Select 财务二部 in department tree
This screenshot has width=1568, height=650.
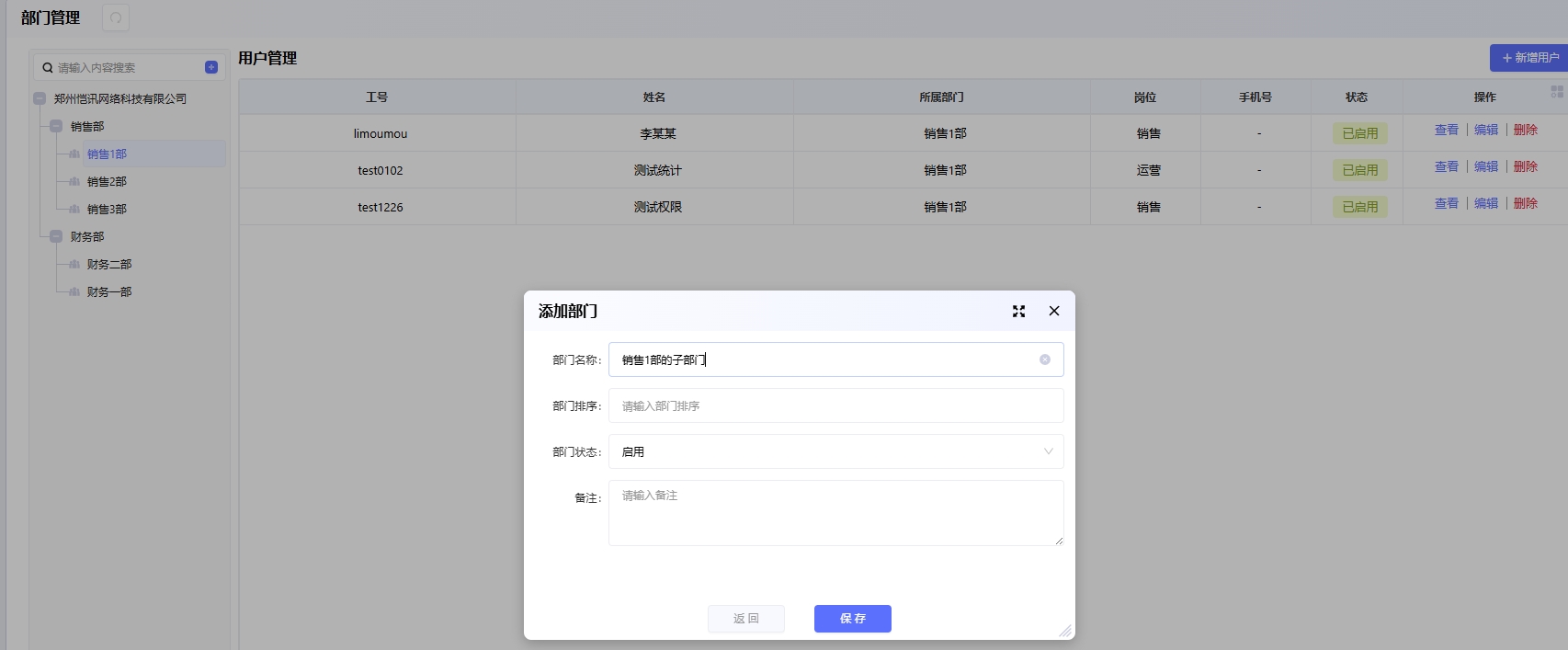pos(109,264)
